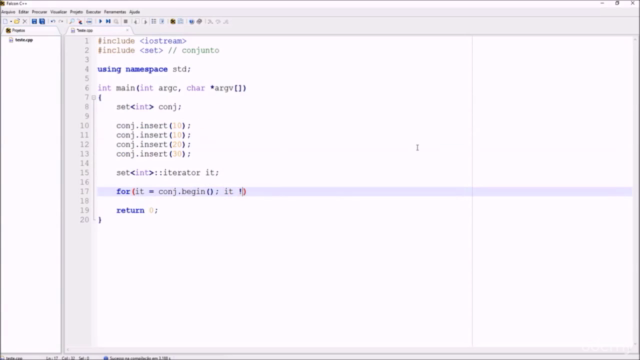The width and height of the screenshot is (640, 360).
Task: Click the Falcon logo toolbar icon
Action: (x=173, y=21)
